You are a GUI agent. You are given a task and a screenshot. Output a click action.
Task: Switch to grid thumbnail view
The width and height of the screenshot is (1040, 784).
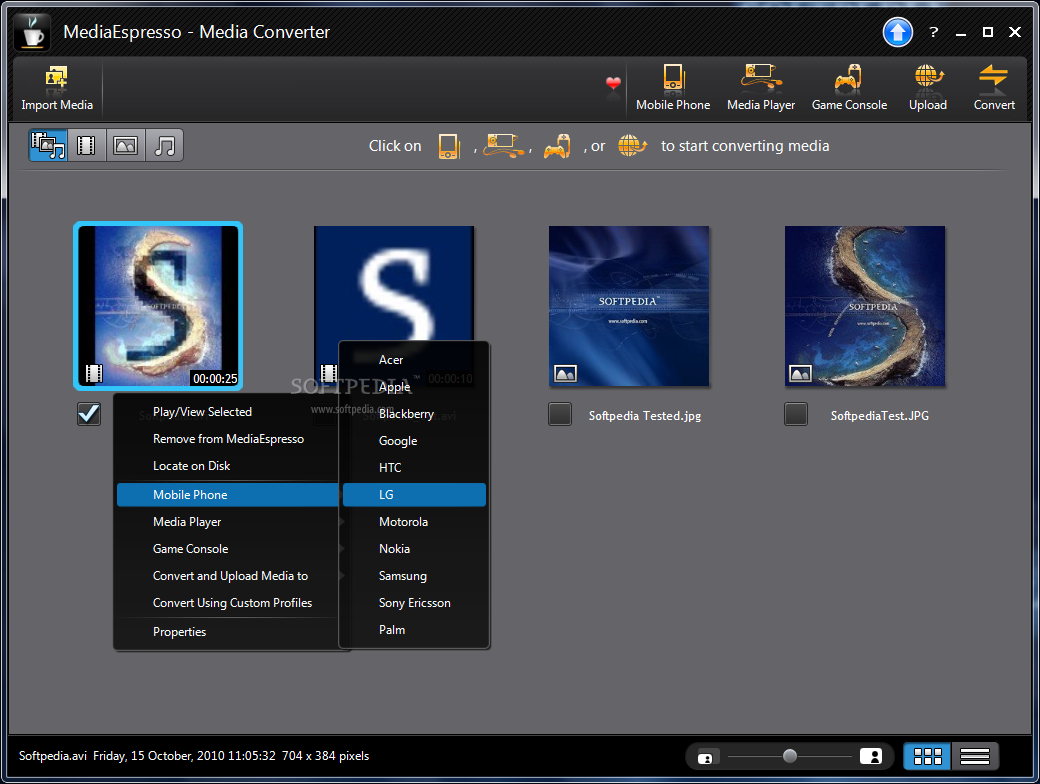click(927, 756)
